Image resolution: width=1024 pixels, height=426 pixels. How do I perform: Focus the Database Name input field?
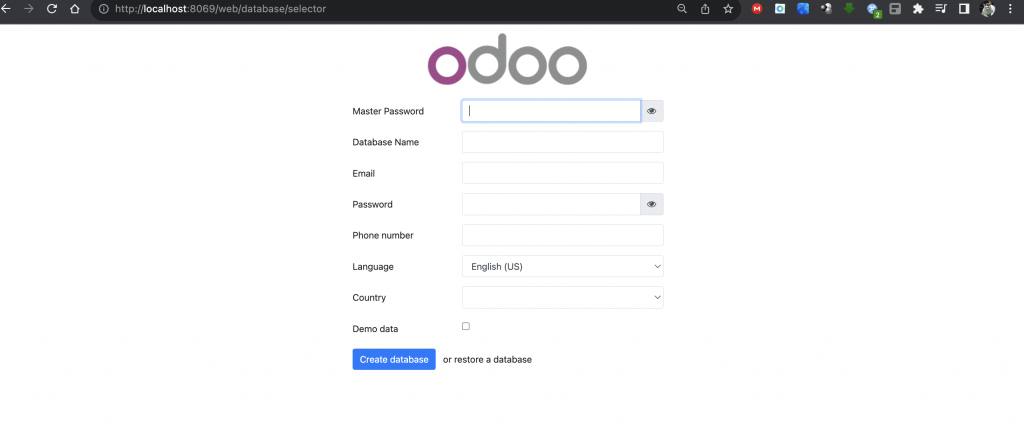562,142
